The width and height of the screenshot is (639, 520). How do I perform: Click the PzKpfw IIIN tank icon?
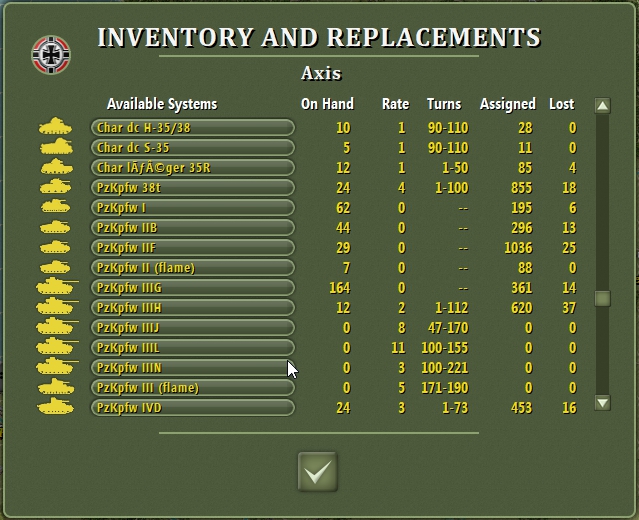click(57, 366)
